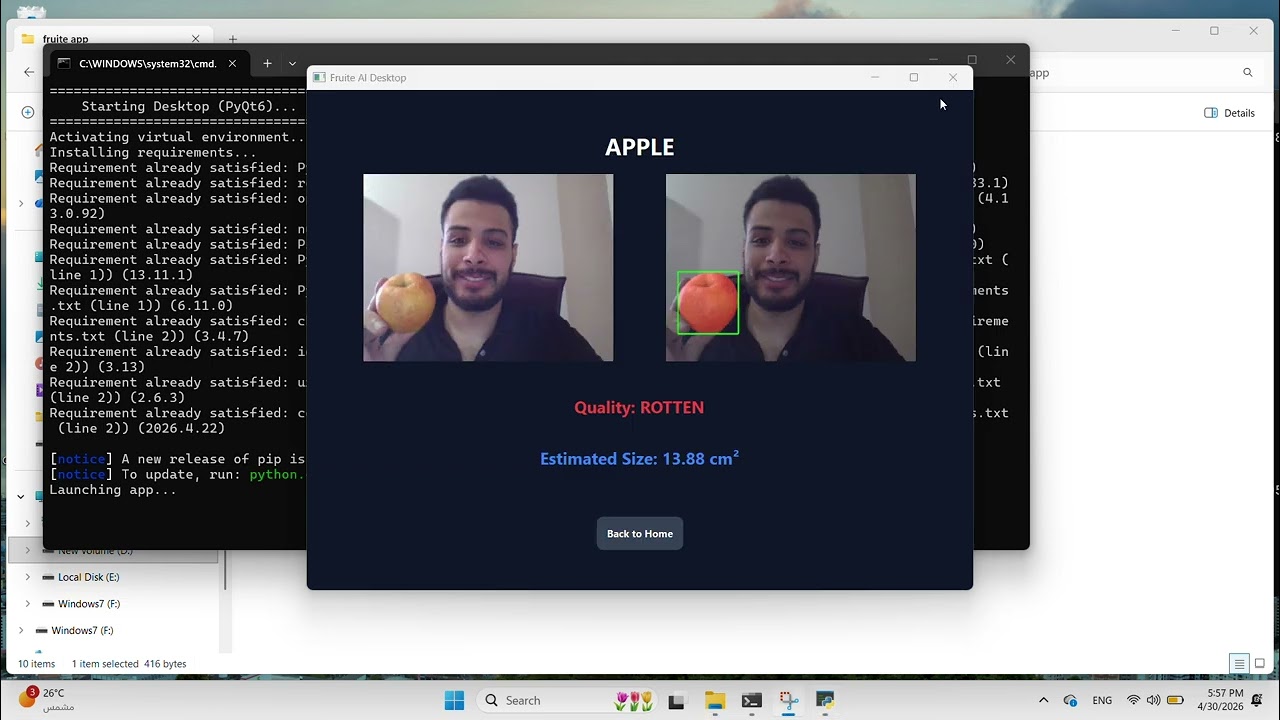Select the C:\WINDOWS\system32\cmd tab
Image resolution: width=1280 pixels, height=720 pixels.
click(x=148, y=63)
